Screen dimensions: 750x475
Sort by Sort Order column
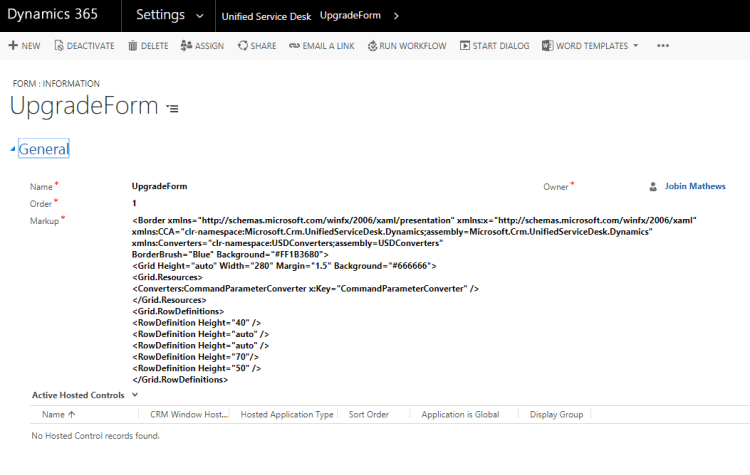(x=369, y=415)
